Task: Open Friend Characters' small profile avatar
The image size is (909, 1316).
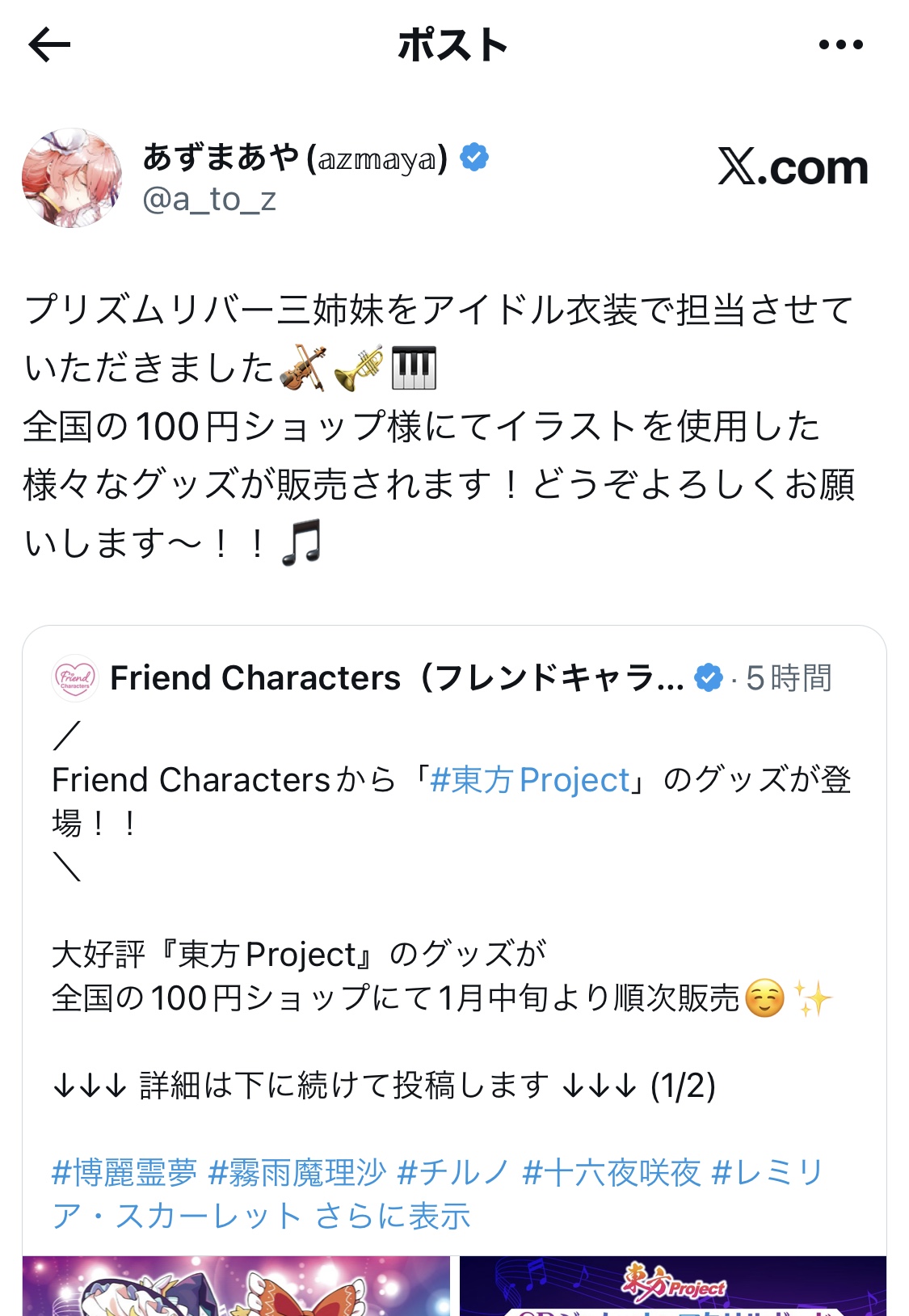Action: tap(74, 677)
